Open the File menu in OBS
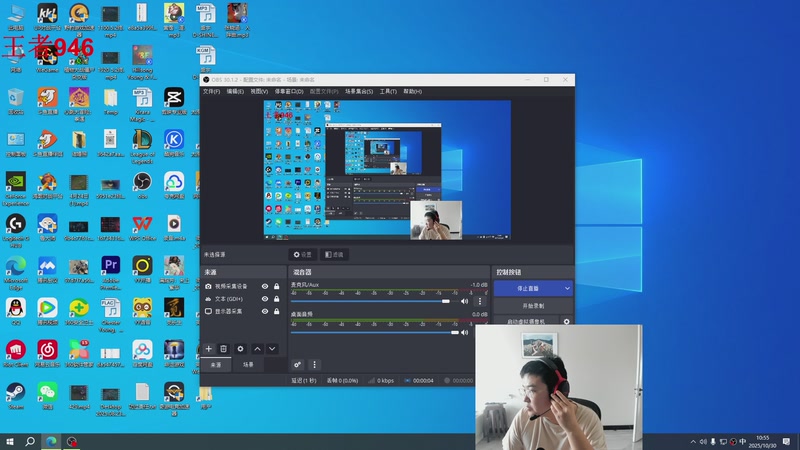 tap(211, 91)
